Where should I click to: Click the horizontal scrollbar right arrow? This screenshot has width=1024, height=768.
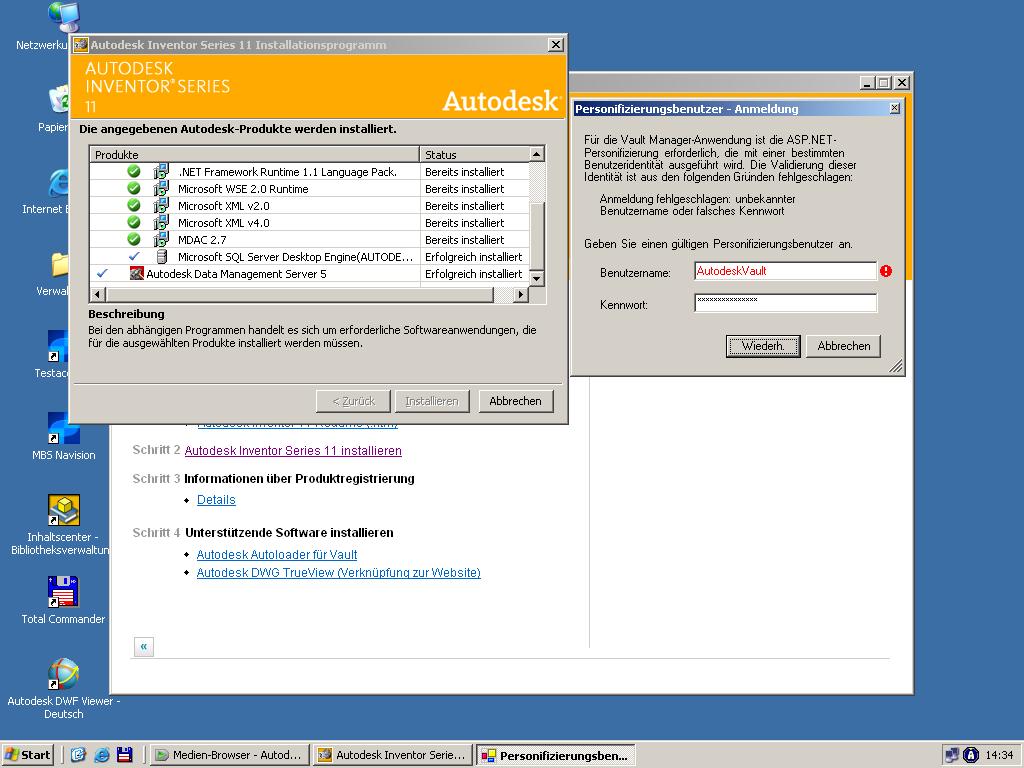(x=520, y=295)
